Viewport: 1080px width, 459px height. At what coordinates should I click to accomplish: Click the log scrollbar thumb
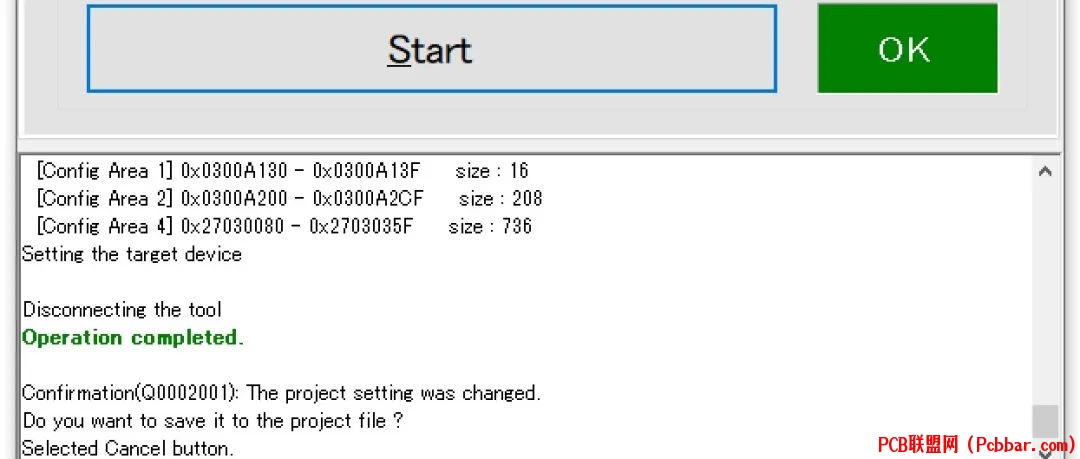[x=1045, y=422]
